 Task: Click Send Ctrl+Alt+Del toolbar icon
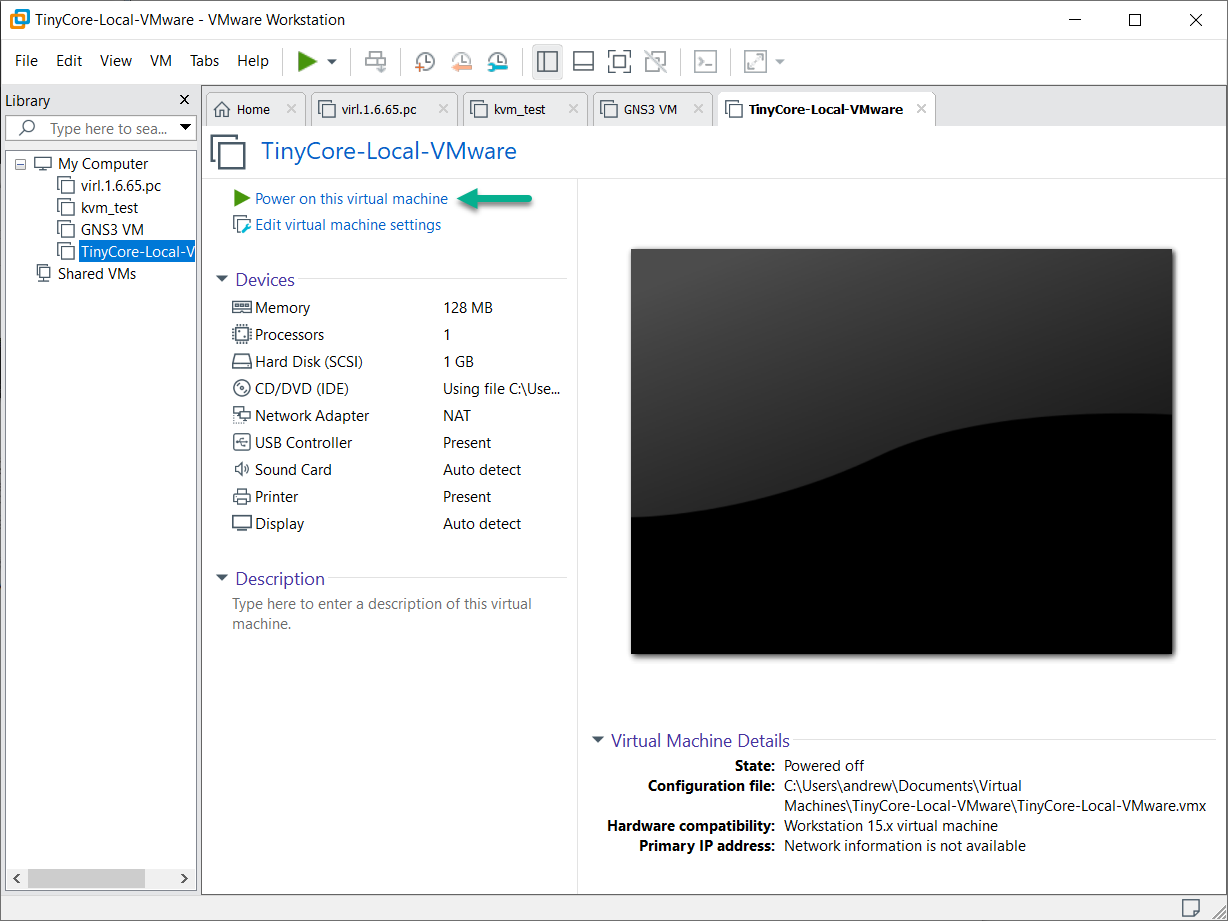tap(375, 61)
